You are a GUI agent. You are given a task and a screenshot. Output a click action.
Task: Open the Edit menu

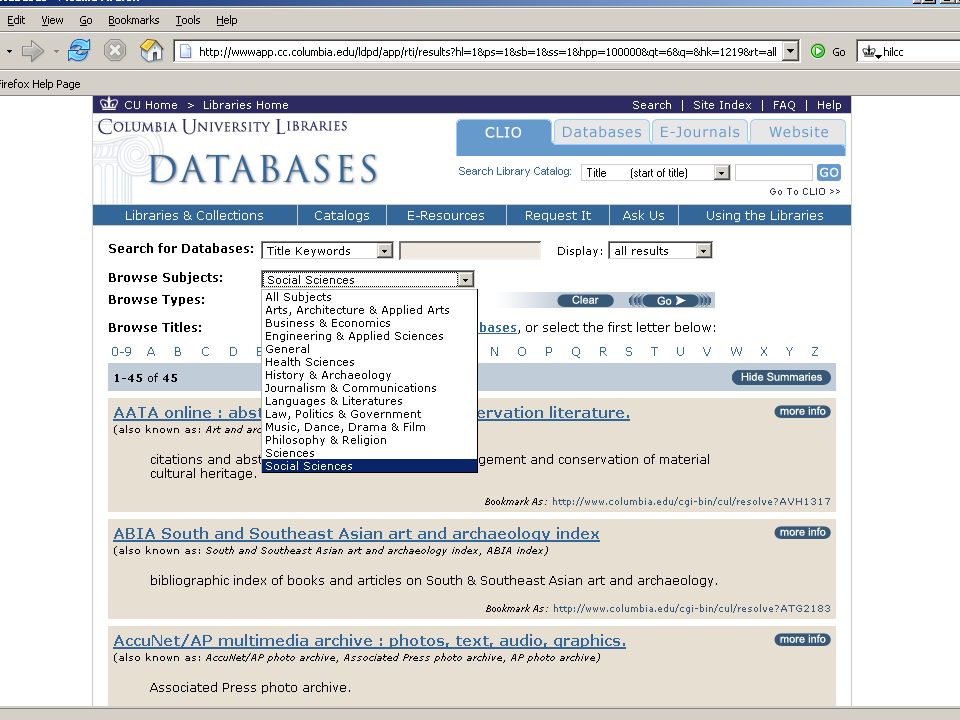pos(16,20)
